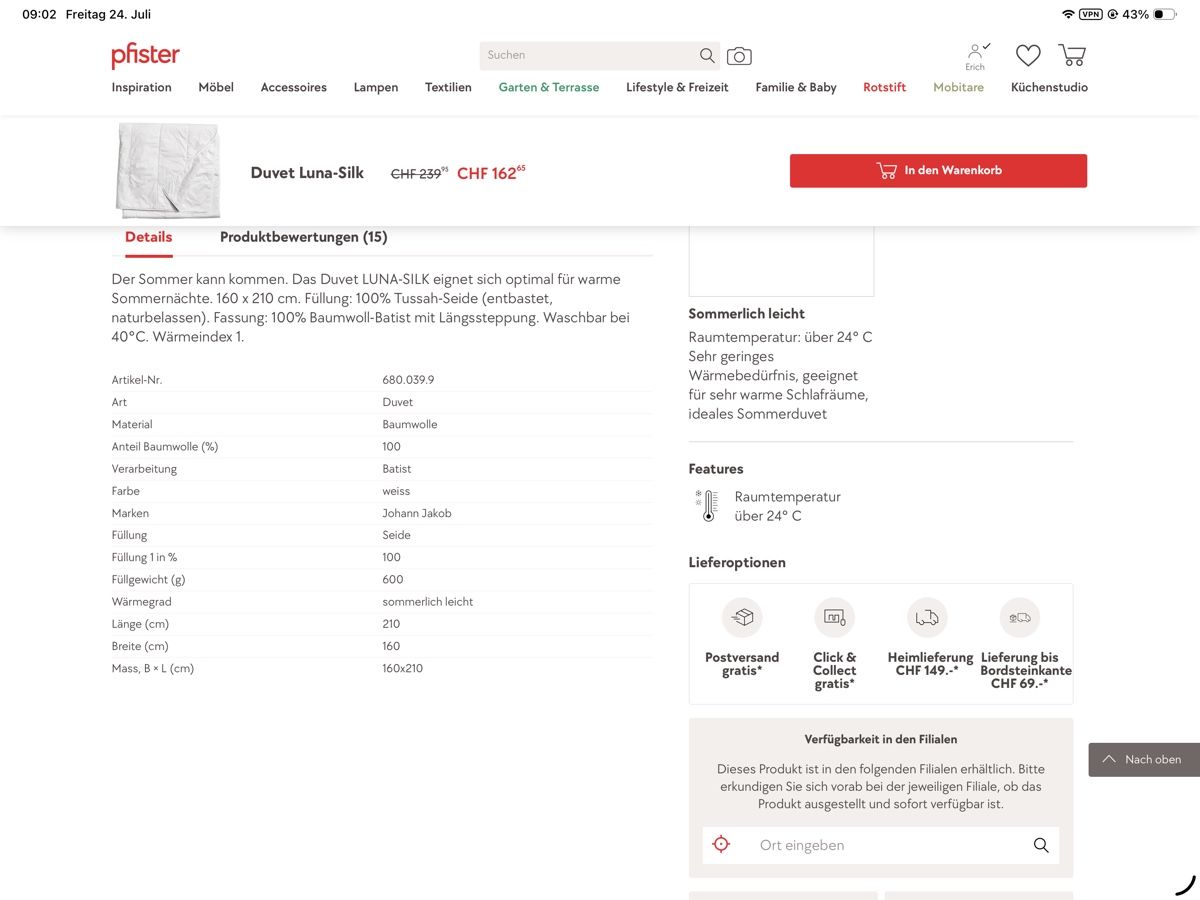
Task: Open the Textilien menu
Action: 448,88
